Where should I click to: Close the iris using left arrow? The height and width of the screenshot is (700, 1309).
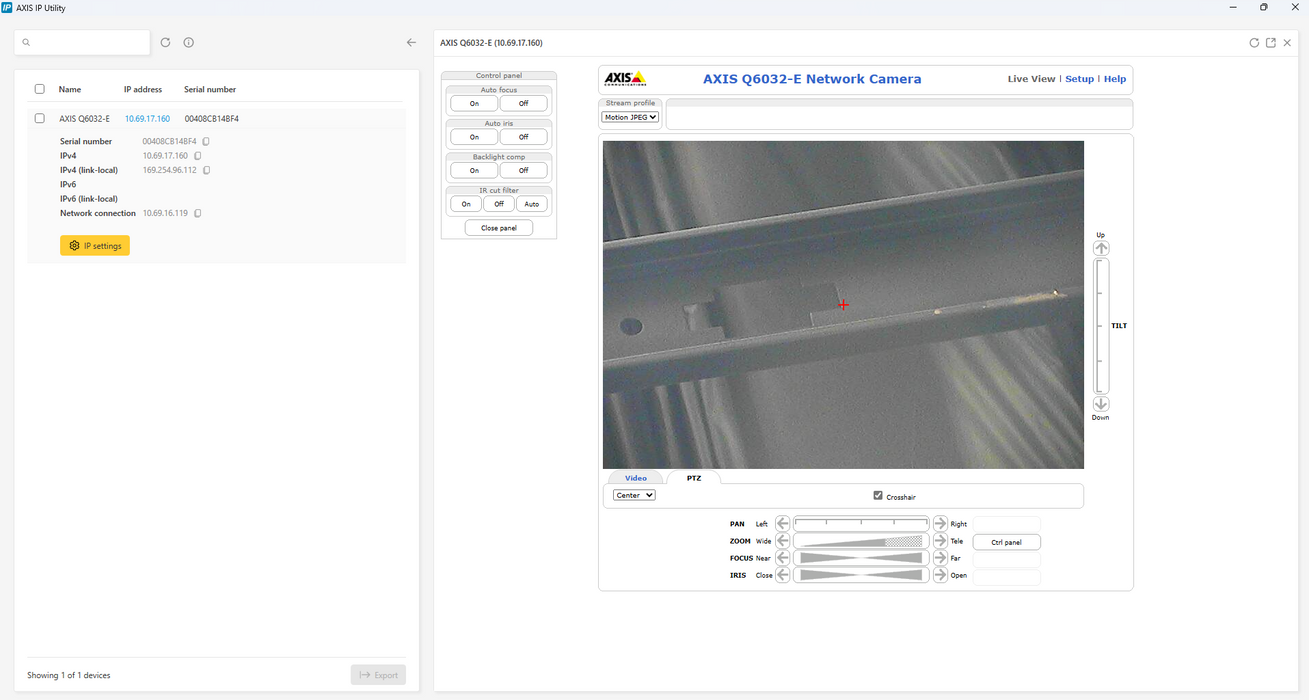coord(783,575)
